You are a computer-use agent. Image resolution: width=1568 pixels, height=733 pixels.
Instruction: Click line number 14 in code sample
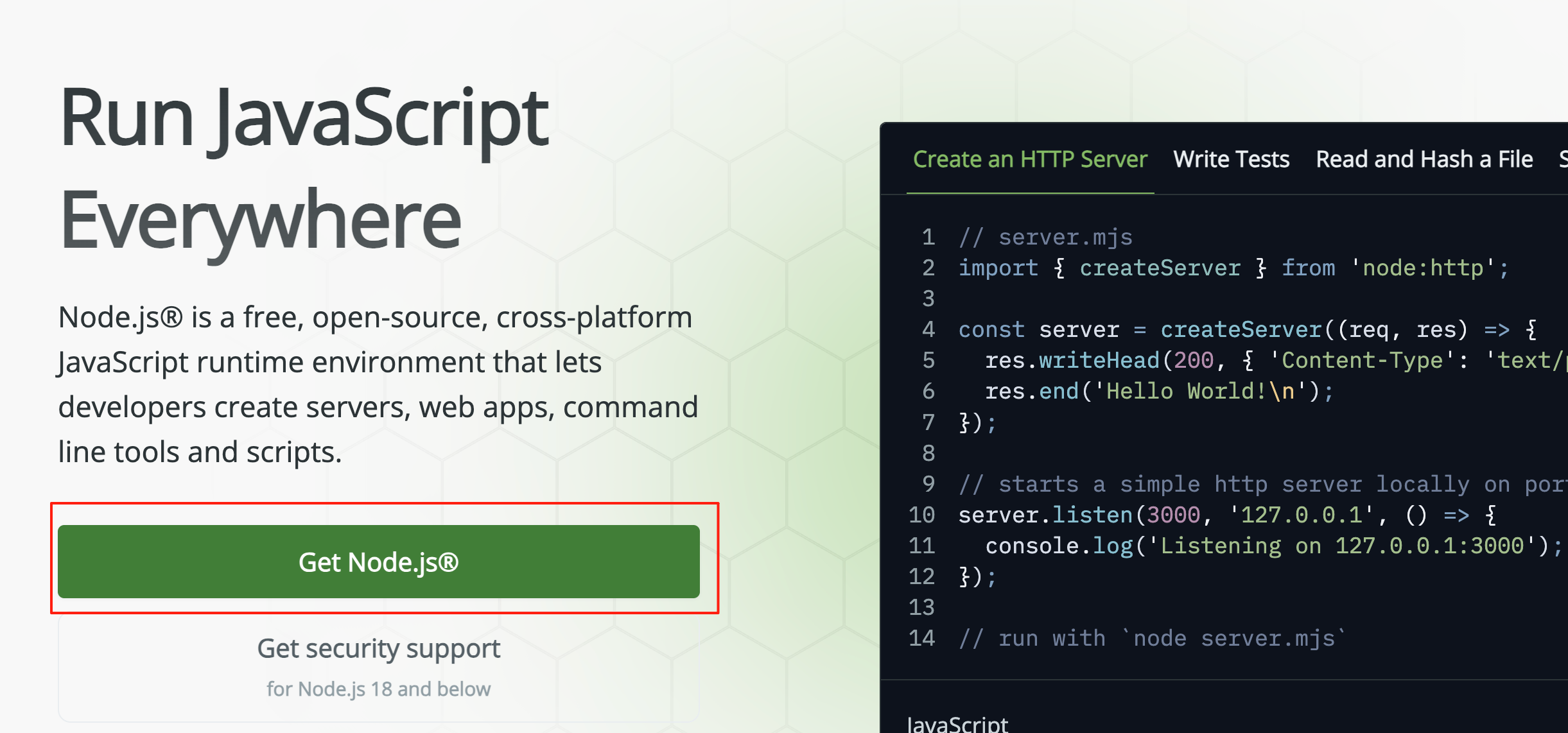click(921, 638)
